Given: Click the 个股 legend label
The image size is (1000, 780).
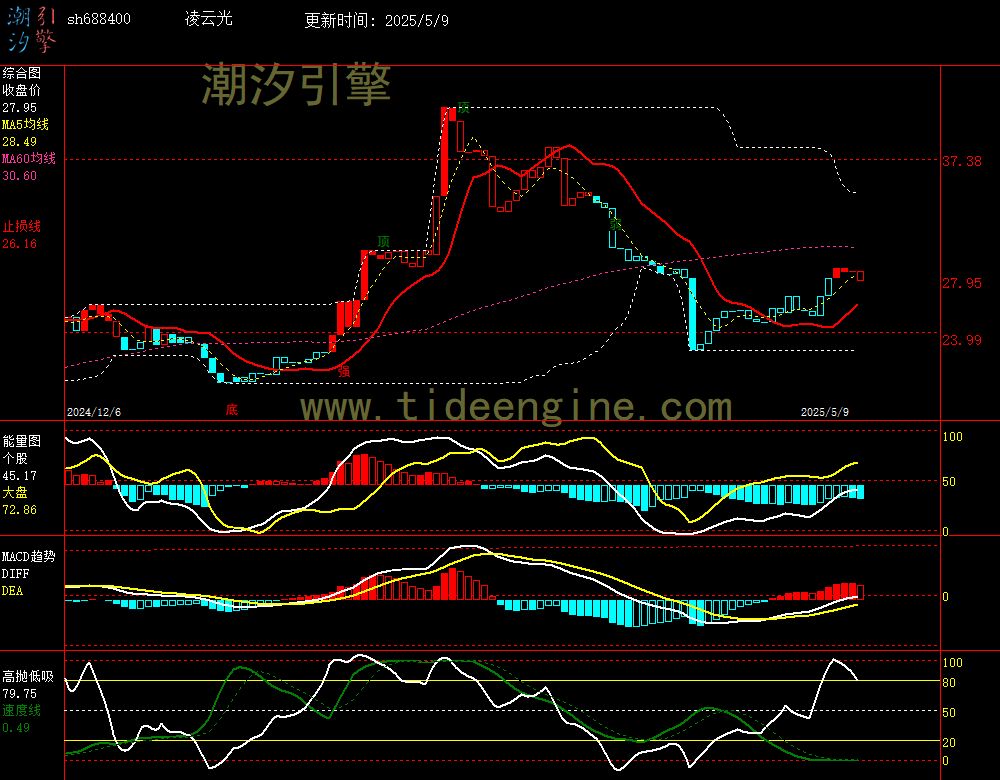Looking at the screenshot, I should pyautogui.click(x=15, y=459).
